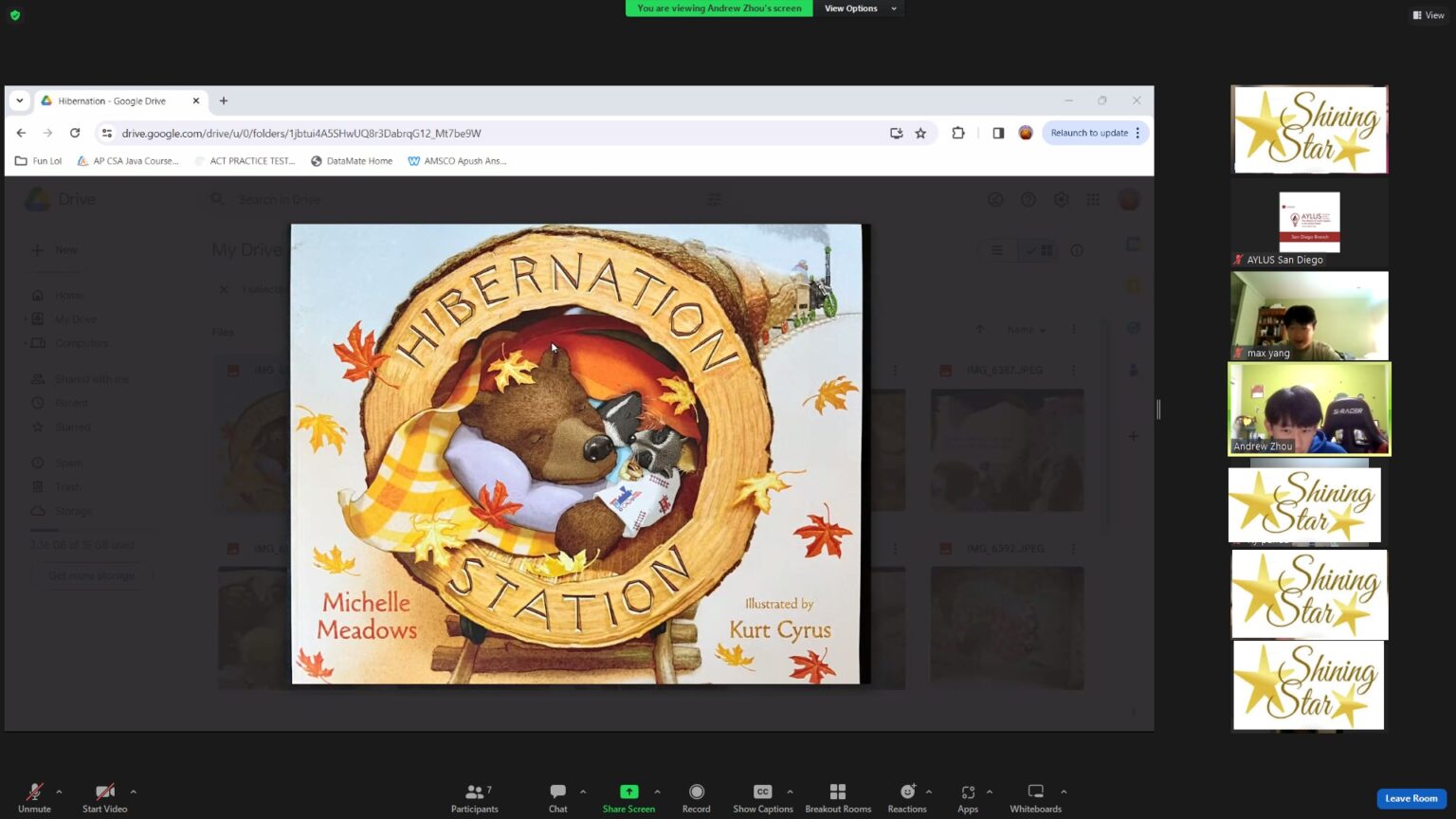1456x819 pixels.
Task: Open AP CSA Java Course bookmark
Action: tap(127, 161)
